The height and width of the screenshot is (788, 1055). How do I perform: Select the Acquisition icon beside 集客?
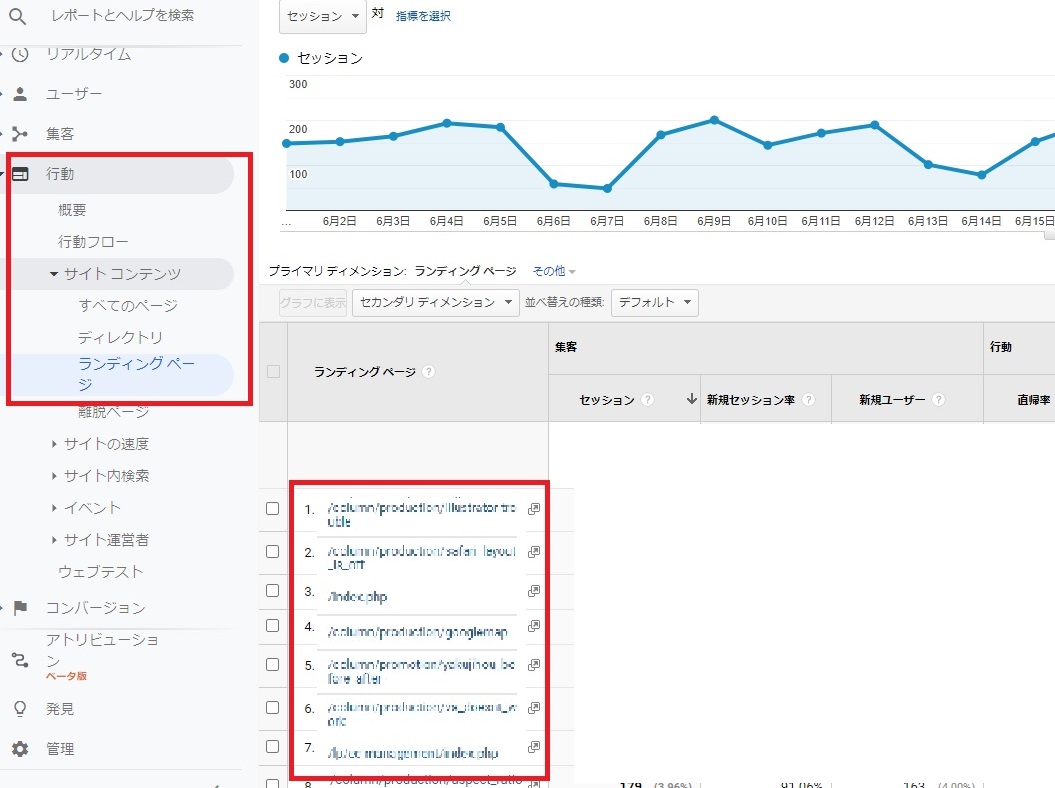pos(20,134)
